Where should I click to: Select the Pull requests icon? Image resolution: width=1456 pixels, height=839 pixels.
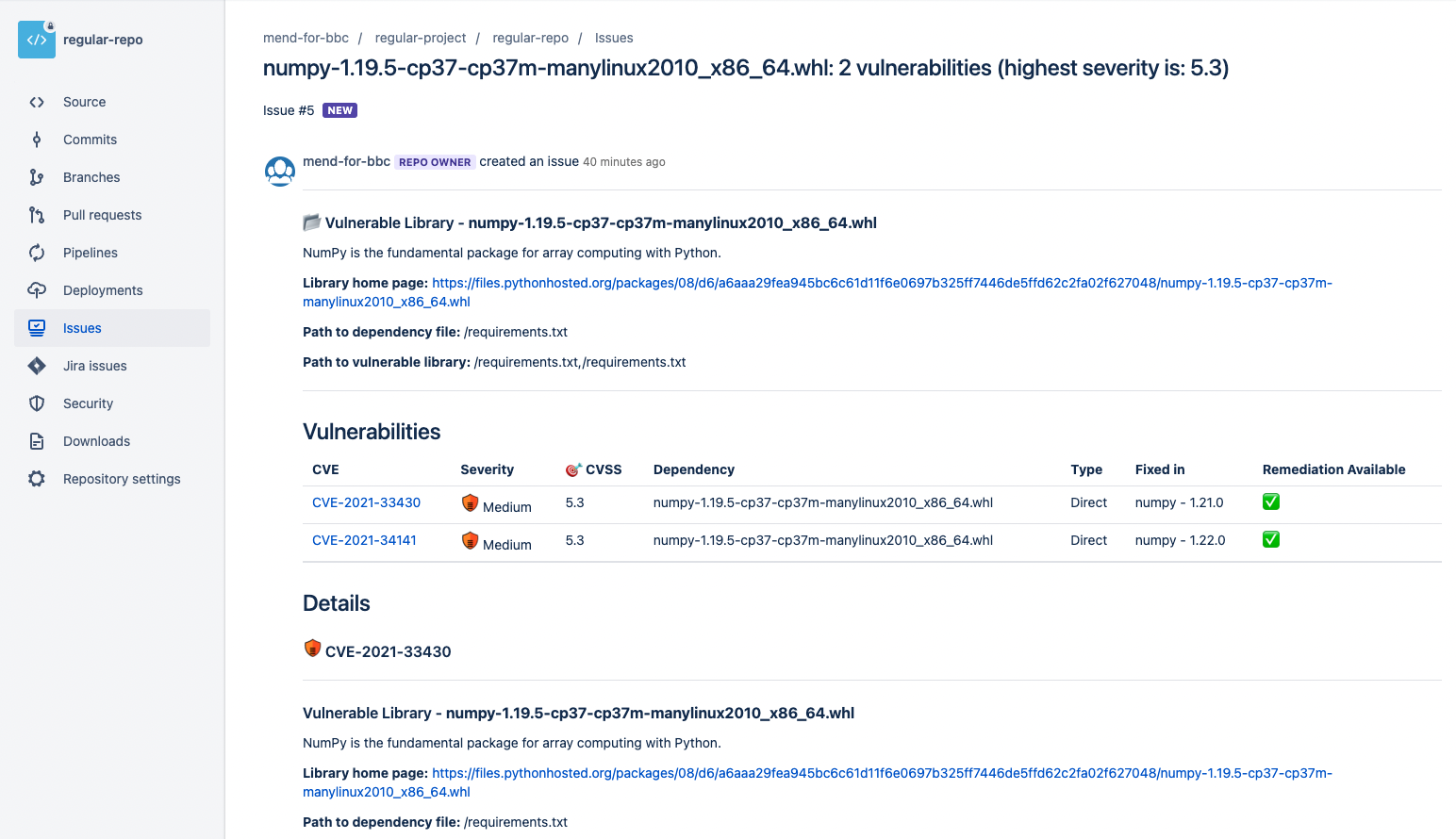pyautogui.click(x=37, y=215)
